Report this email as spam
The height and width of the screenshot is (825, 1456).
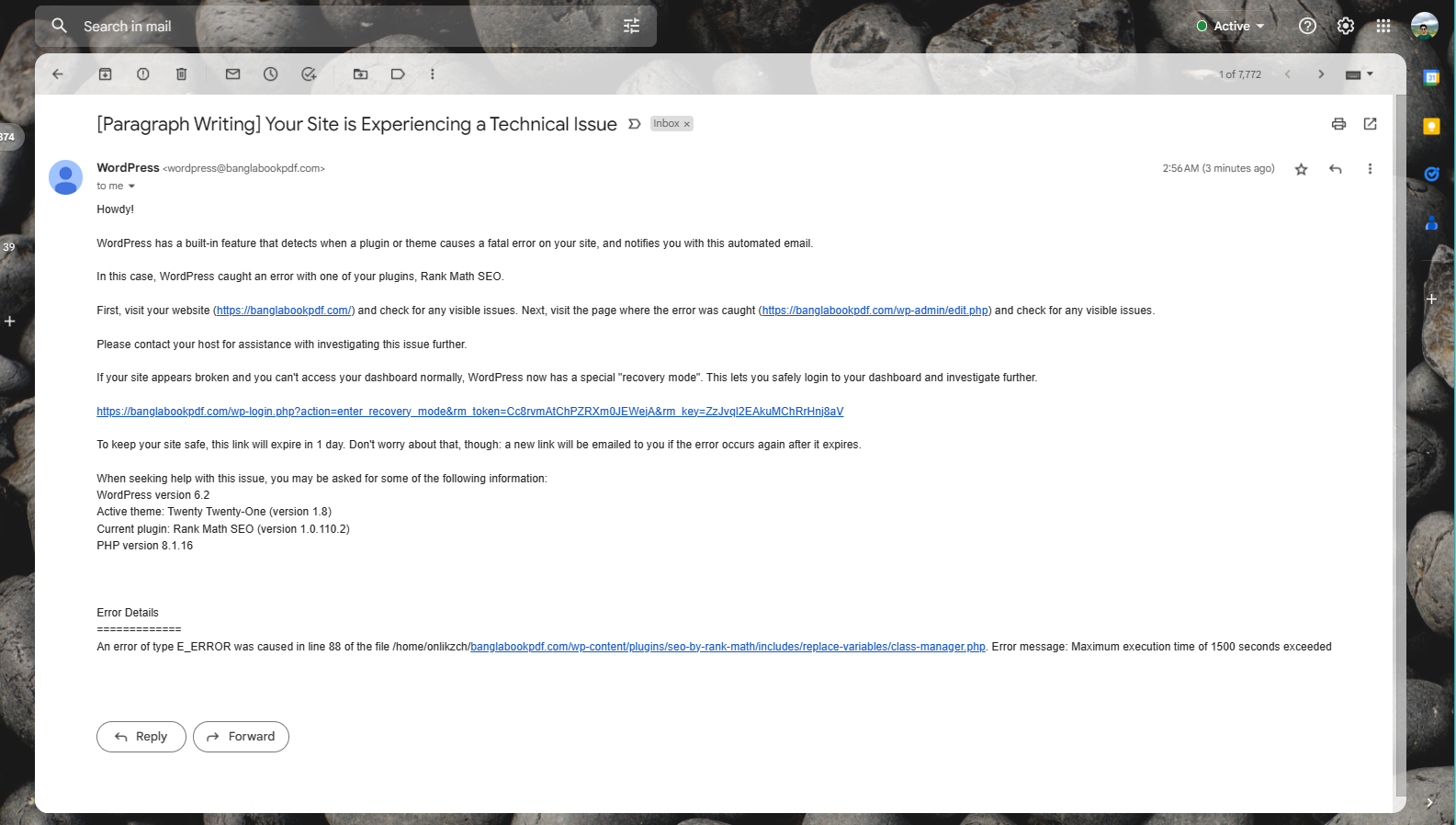tap(143, 74)
